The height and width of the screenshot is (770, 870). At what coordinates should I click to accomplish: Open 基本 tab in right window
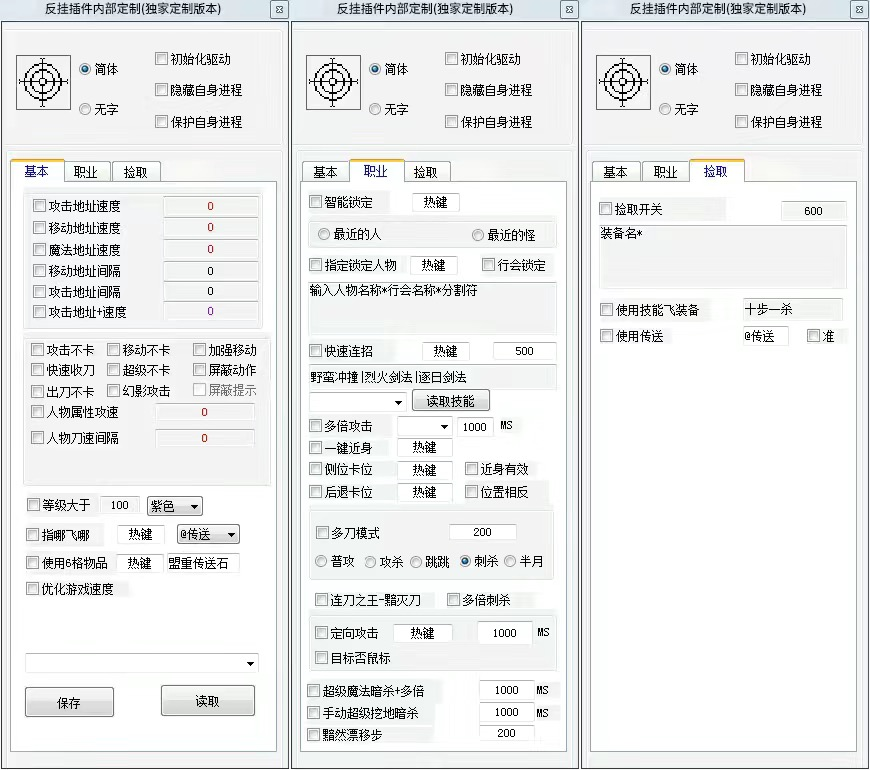(x=615, y=172)
